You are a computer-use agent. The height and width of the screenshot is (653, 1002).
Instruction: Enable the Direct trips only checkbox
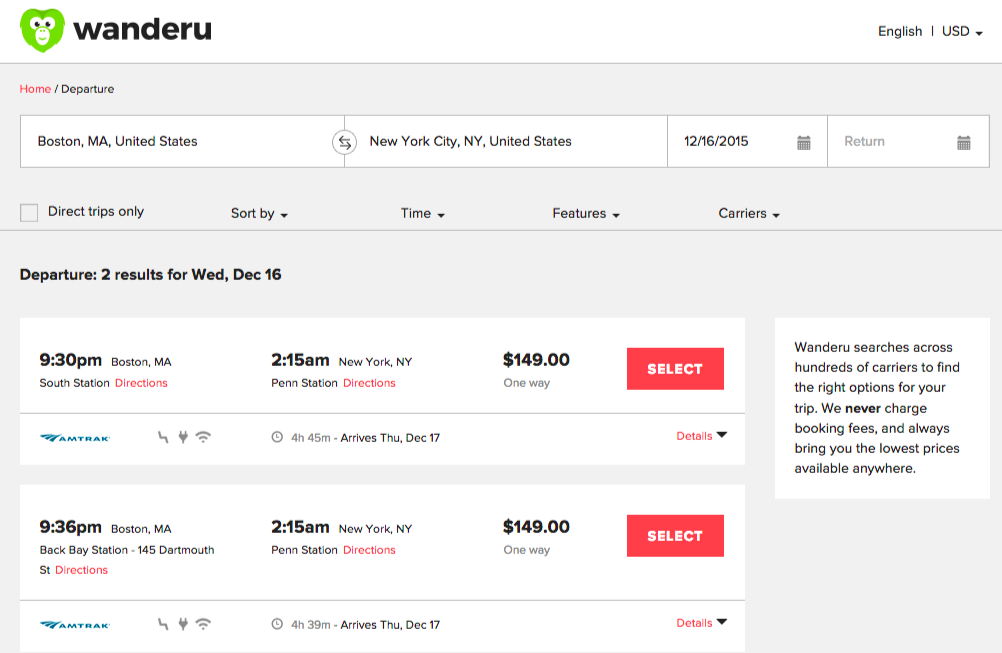[x=29, y=213]
